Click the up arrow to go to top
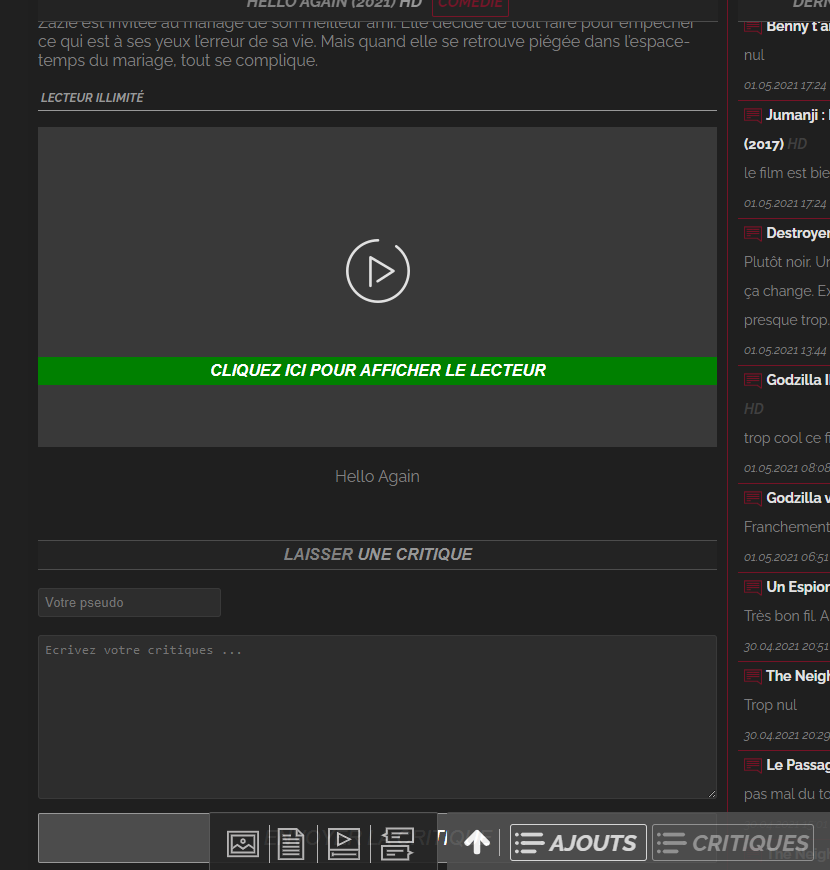 click(x=477, y=842)
